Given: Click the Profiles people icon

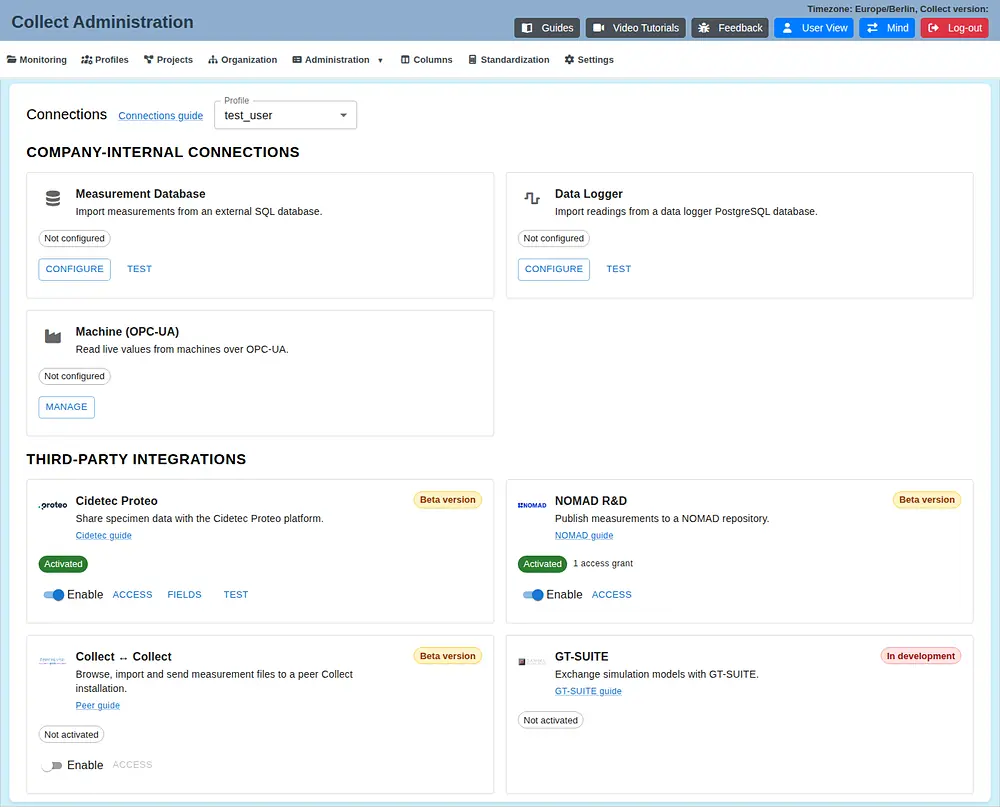Looking at the screenshot, I should tap(87, 59).
